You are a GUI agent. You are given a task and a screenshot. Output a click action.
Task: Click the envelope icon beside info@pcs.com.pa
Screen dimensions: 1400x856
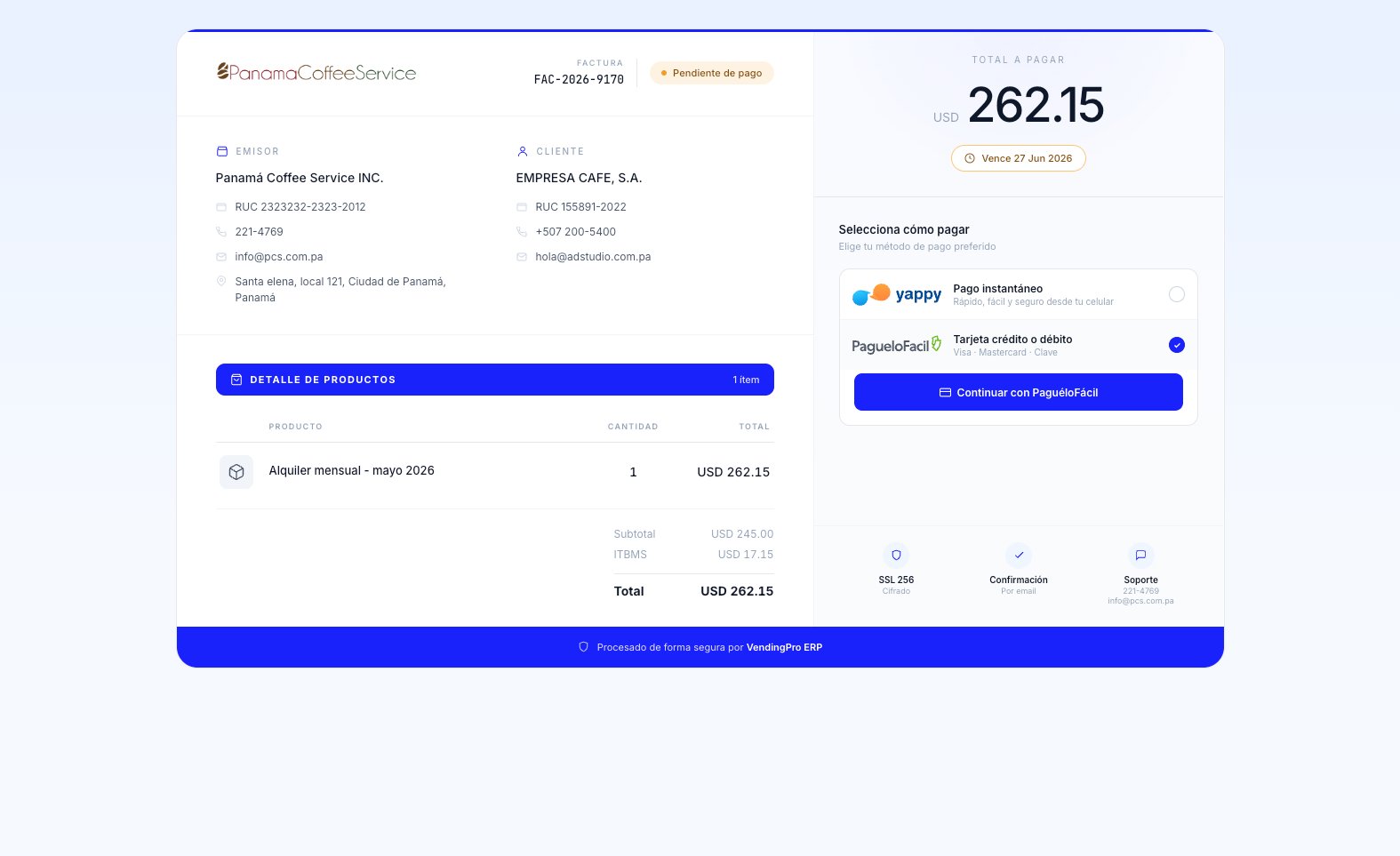(221, 257)
